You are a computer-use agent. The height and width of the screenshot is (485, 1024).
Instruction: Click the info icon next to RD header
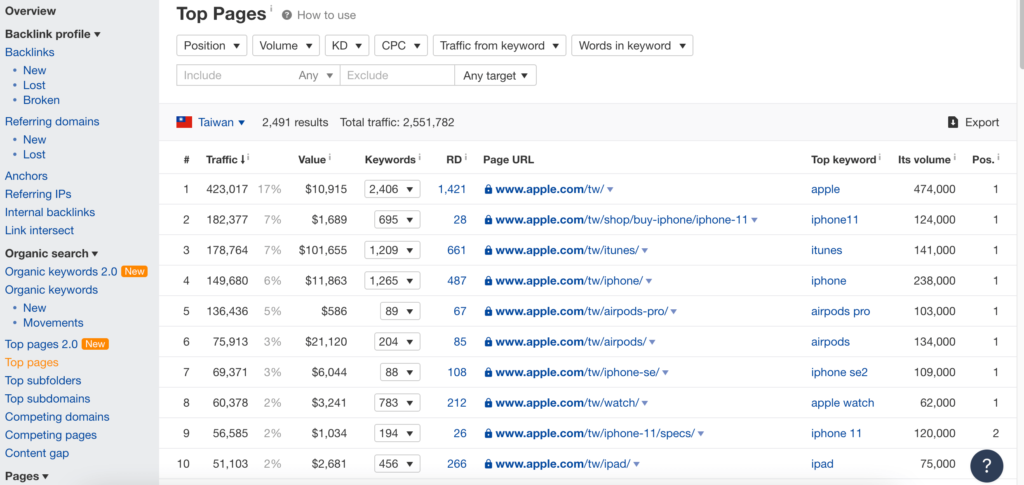[x=466, y=157]
